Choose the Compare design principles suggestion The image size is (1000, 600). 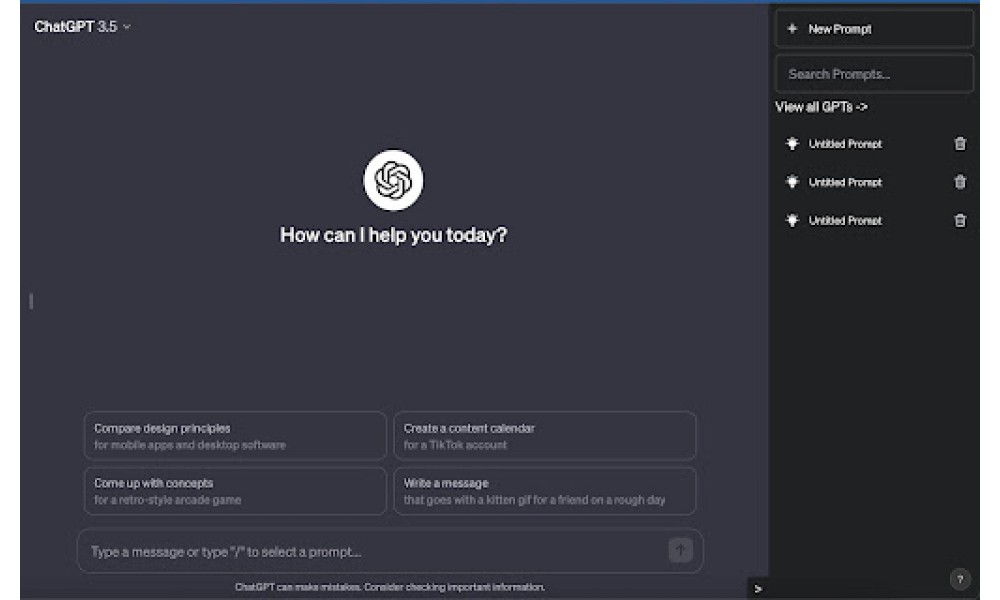tap(235, 436)
